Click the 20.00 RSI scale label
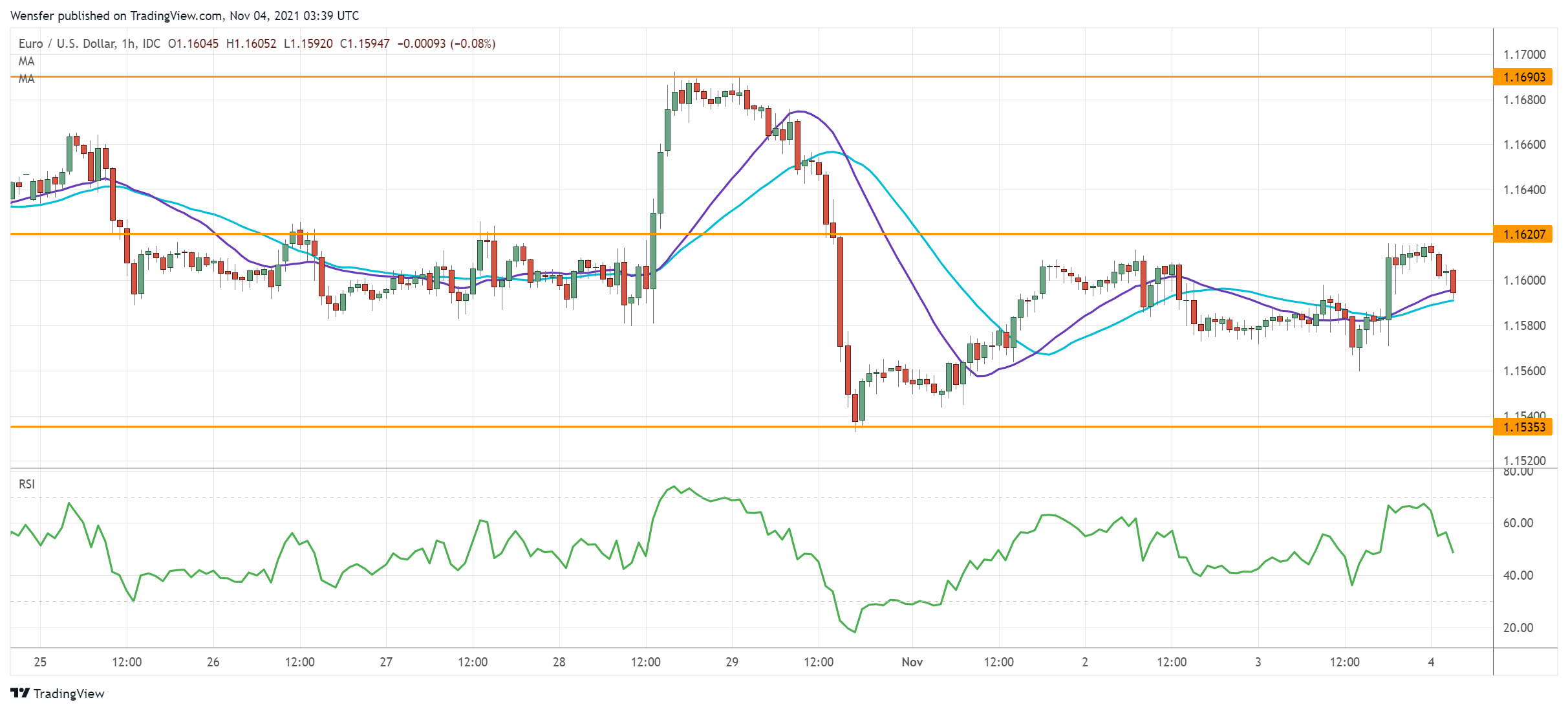The image size is (1568, 711). (1518, 628)
